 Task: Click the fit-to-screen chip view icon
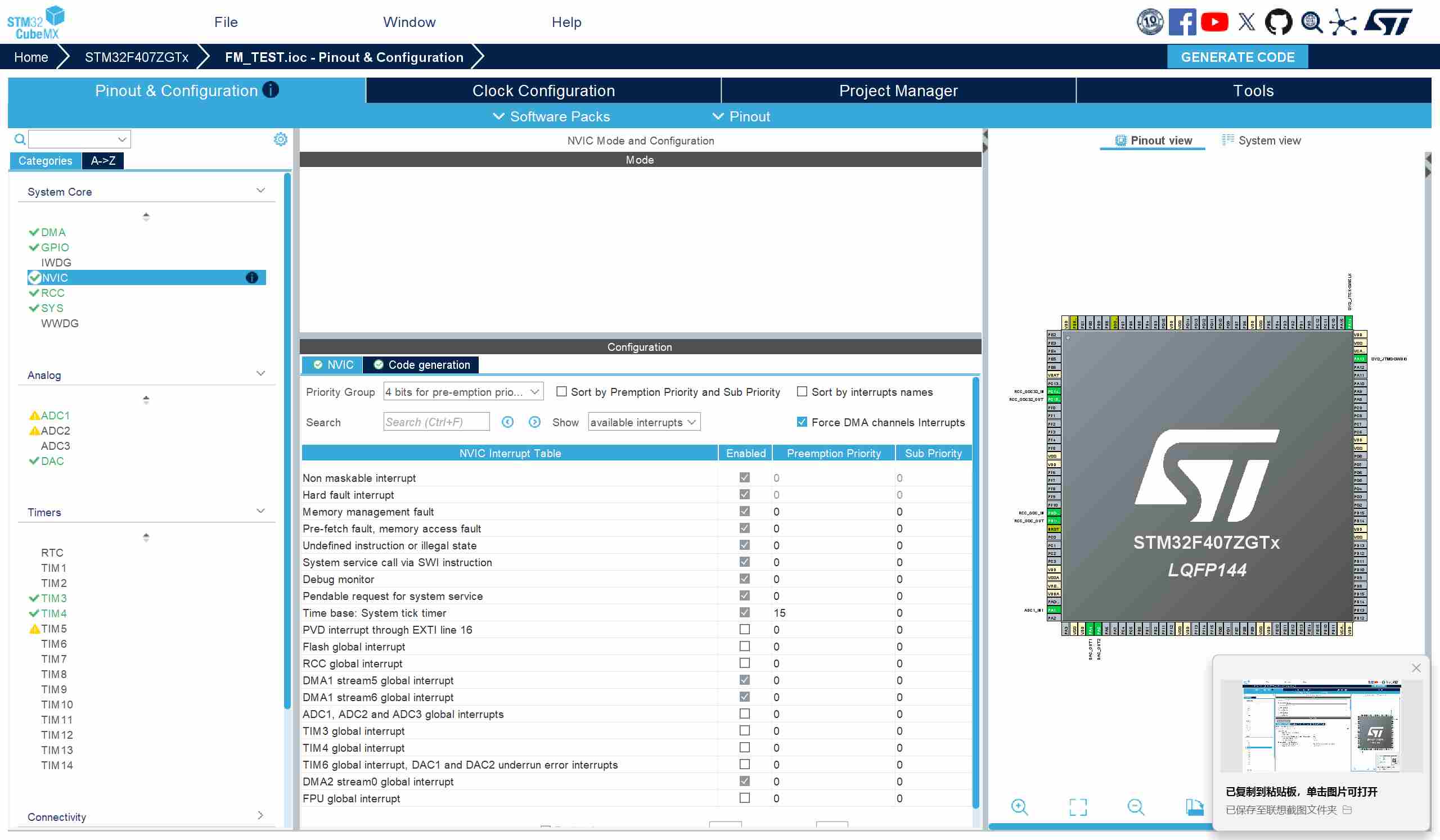[1078, 807]
